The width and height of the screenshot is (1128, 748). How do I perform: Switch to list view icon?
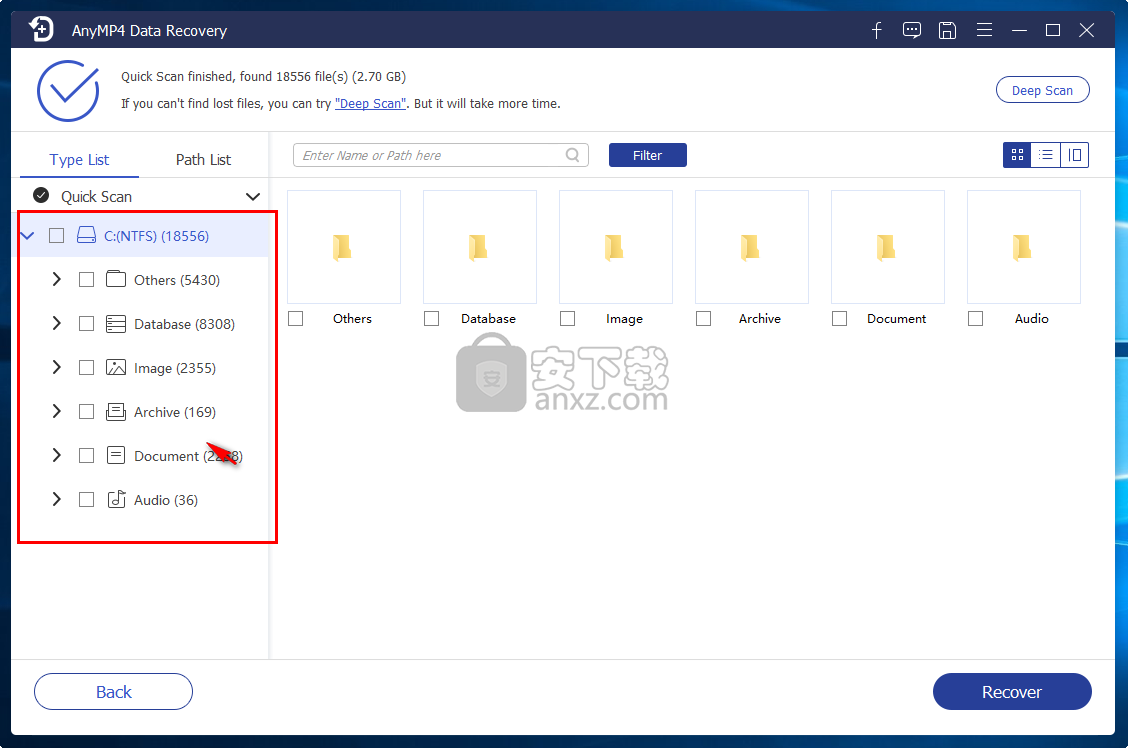point(1045,155)
